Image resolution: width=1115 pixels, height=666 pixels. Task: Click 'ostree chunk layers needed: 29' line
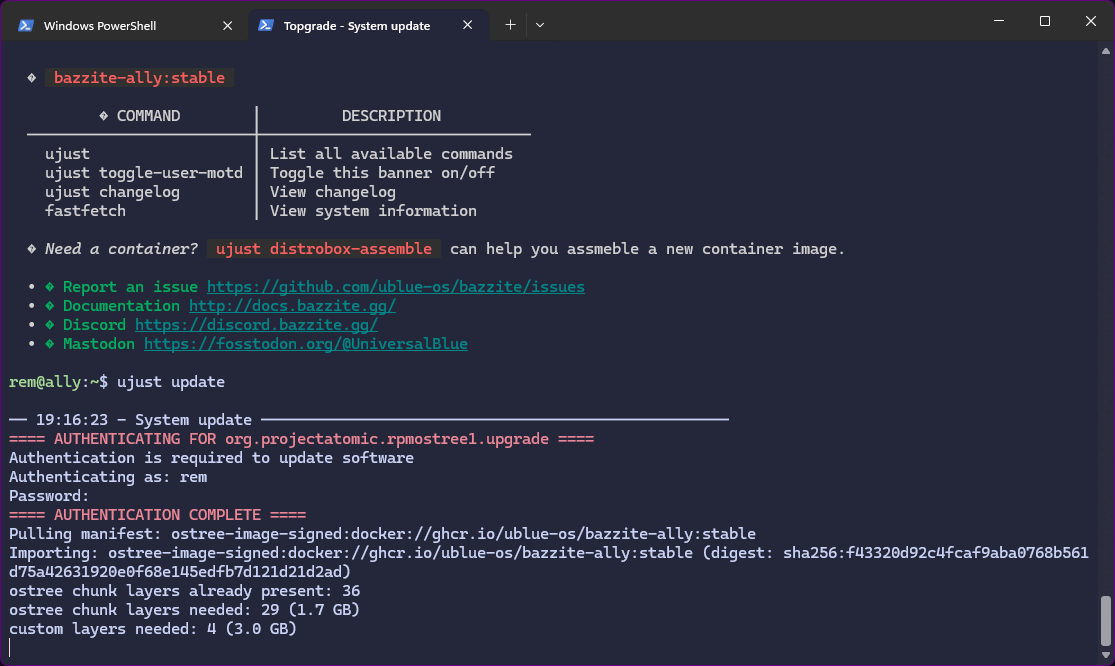[184, 610]
